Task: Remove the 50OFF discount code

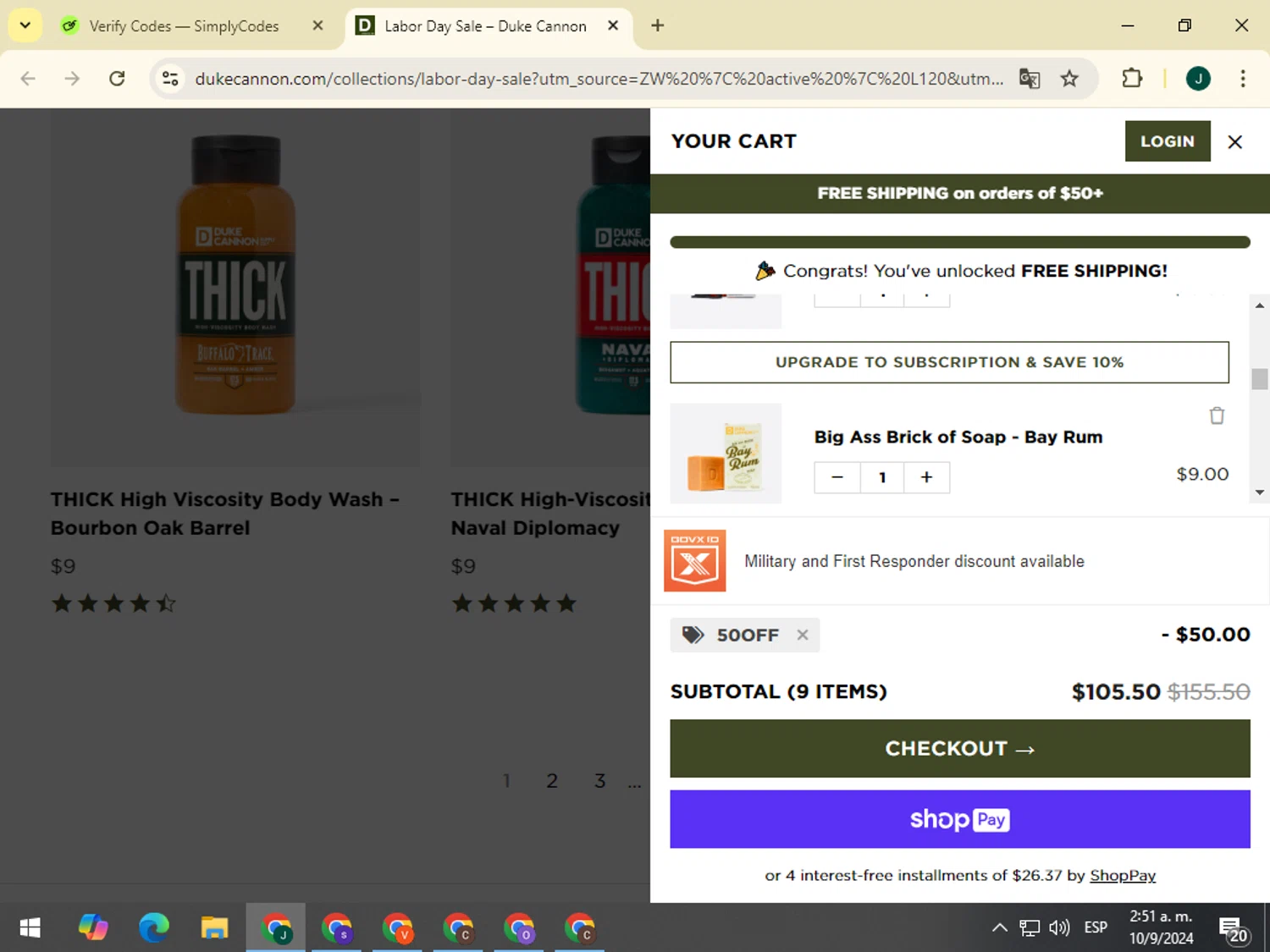Action: [803, 635]
